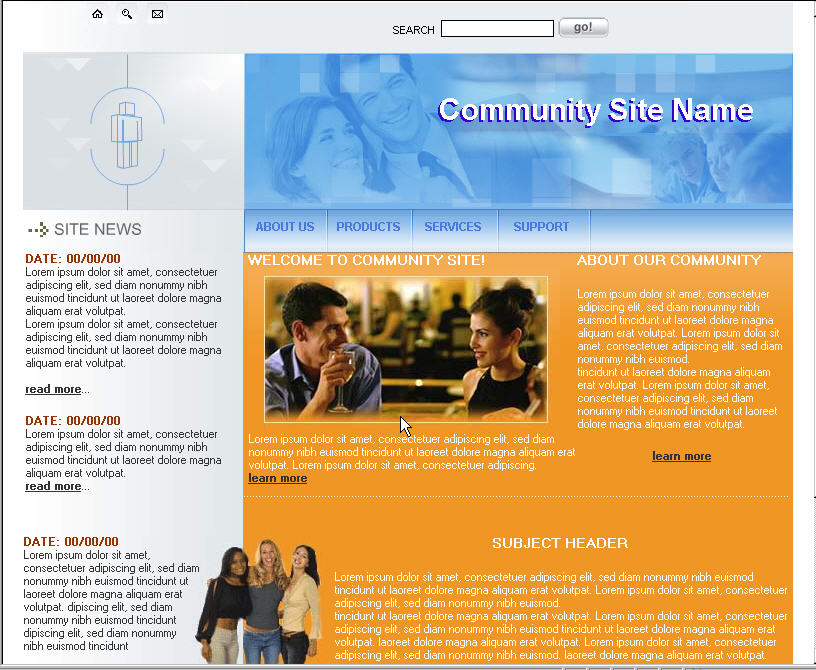Focus the SEARCH text field
This screenshot has width=816, height=670.
pyautogui.click(x=497, y=29)
